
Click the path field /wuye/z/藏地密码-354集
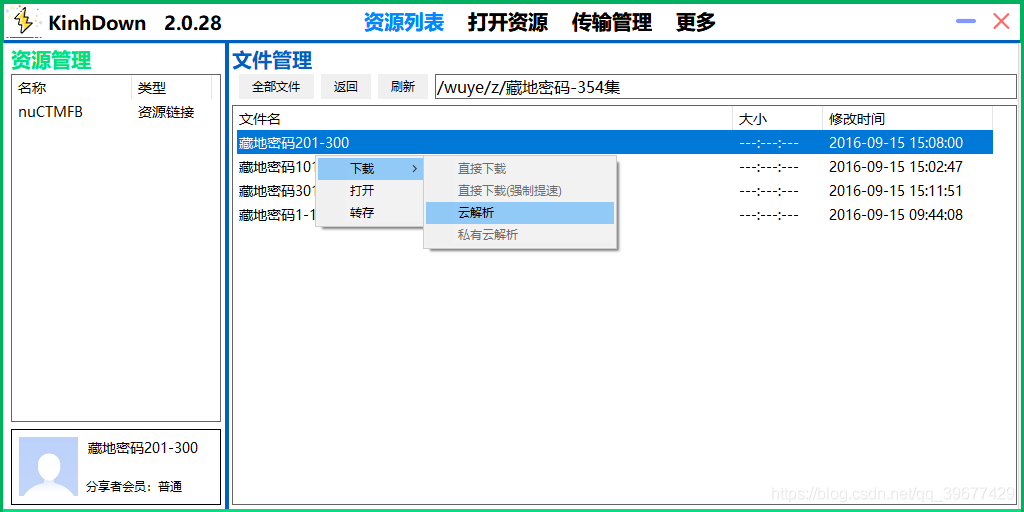pyautogui.click(x=726, y=87)
